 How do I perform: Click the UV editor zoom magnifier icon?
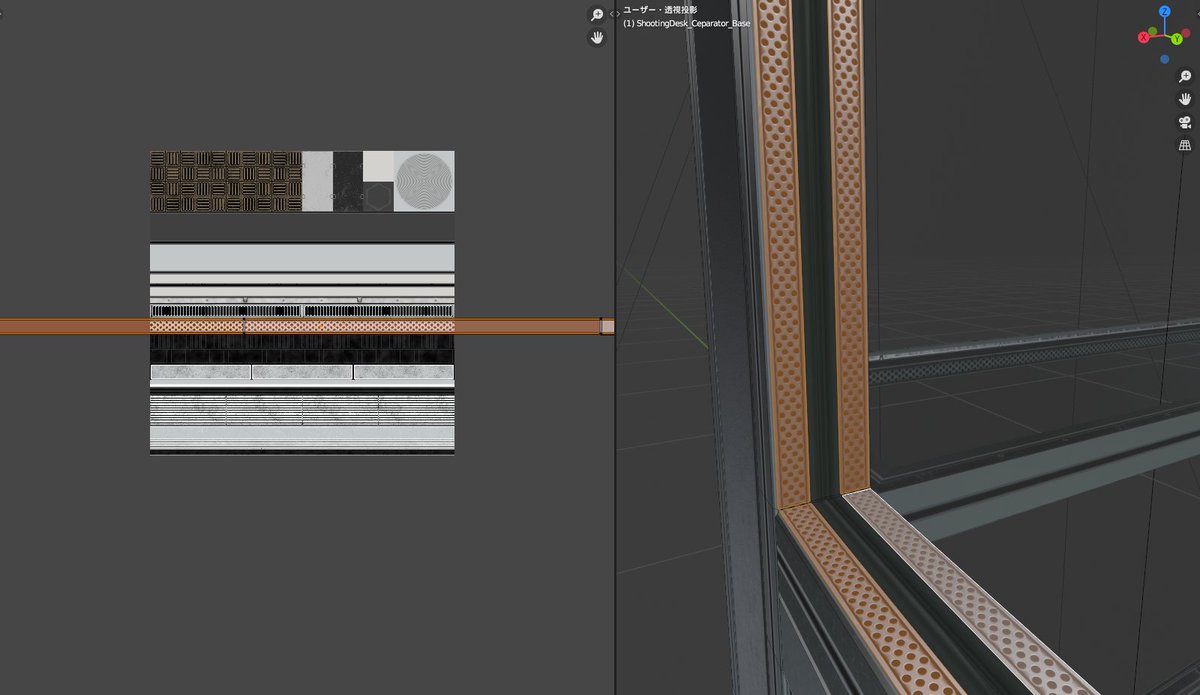597,15
